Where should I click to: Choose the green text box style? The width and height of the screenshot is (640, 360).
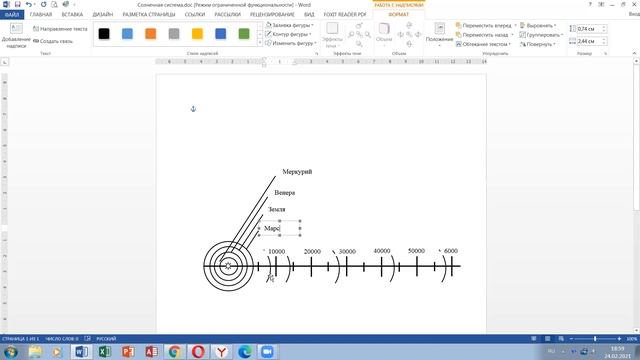(244, 33)
